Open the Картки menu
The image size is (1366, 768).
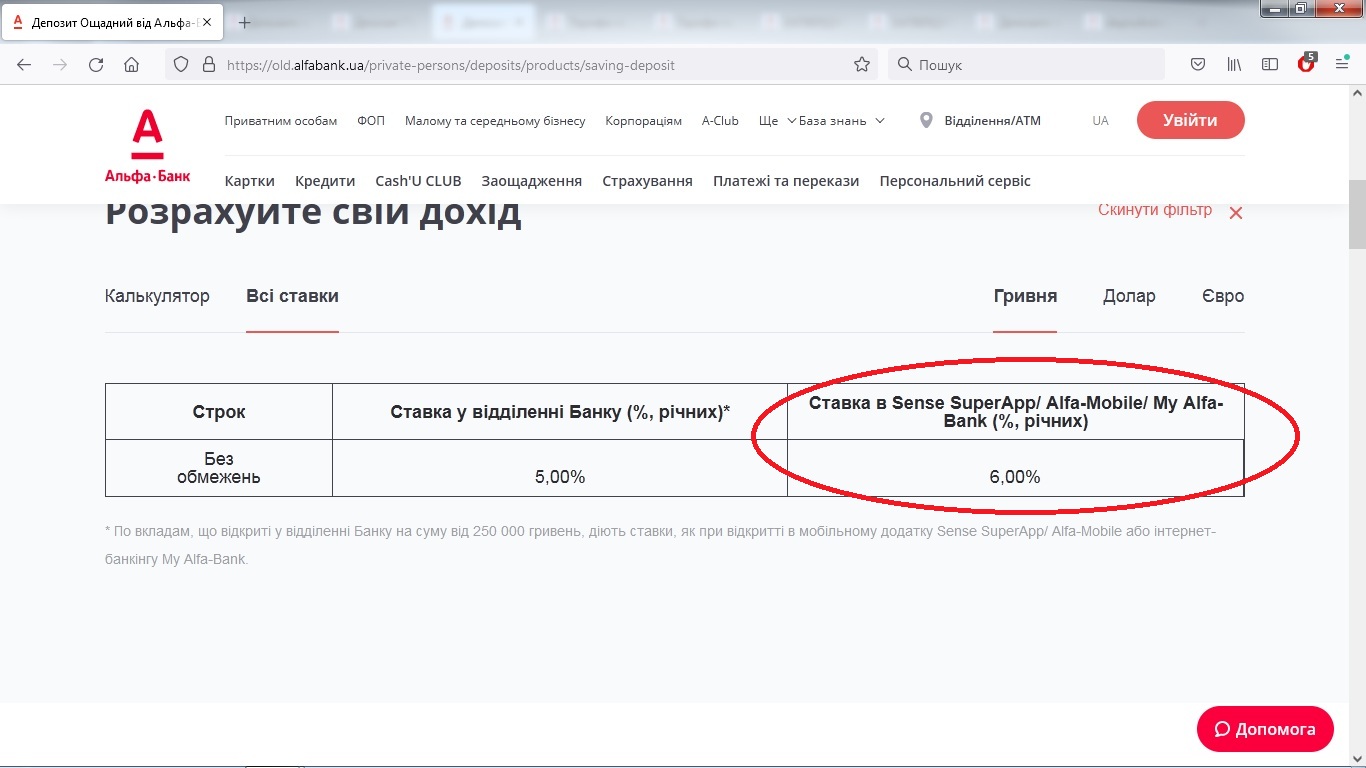(x=250, y=181)
